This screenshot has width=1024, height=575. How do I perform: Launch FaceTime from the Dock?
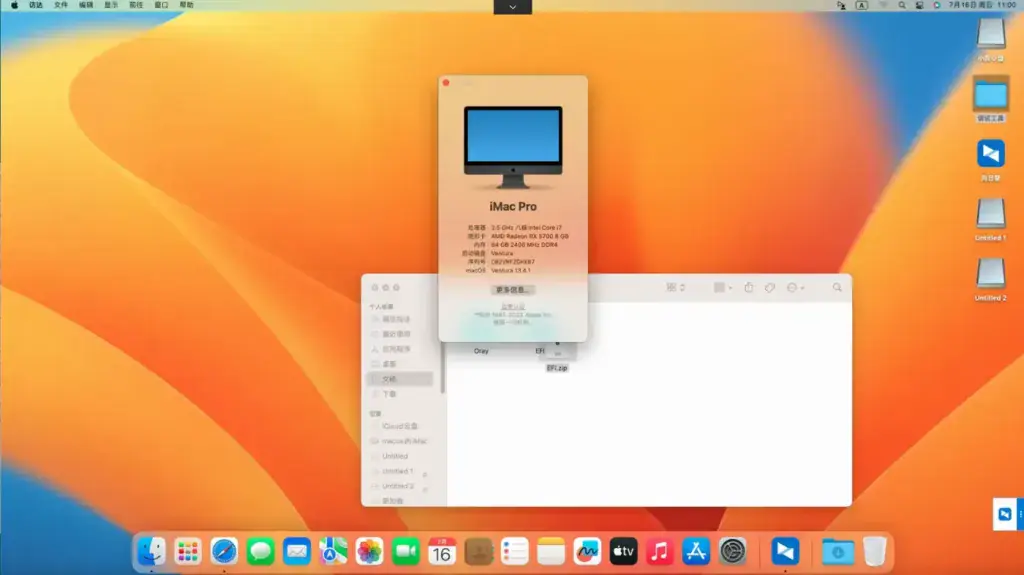pos(406,551)
